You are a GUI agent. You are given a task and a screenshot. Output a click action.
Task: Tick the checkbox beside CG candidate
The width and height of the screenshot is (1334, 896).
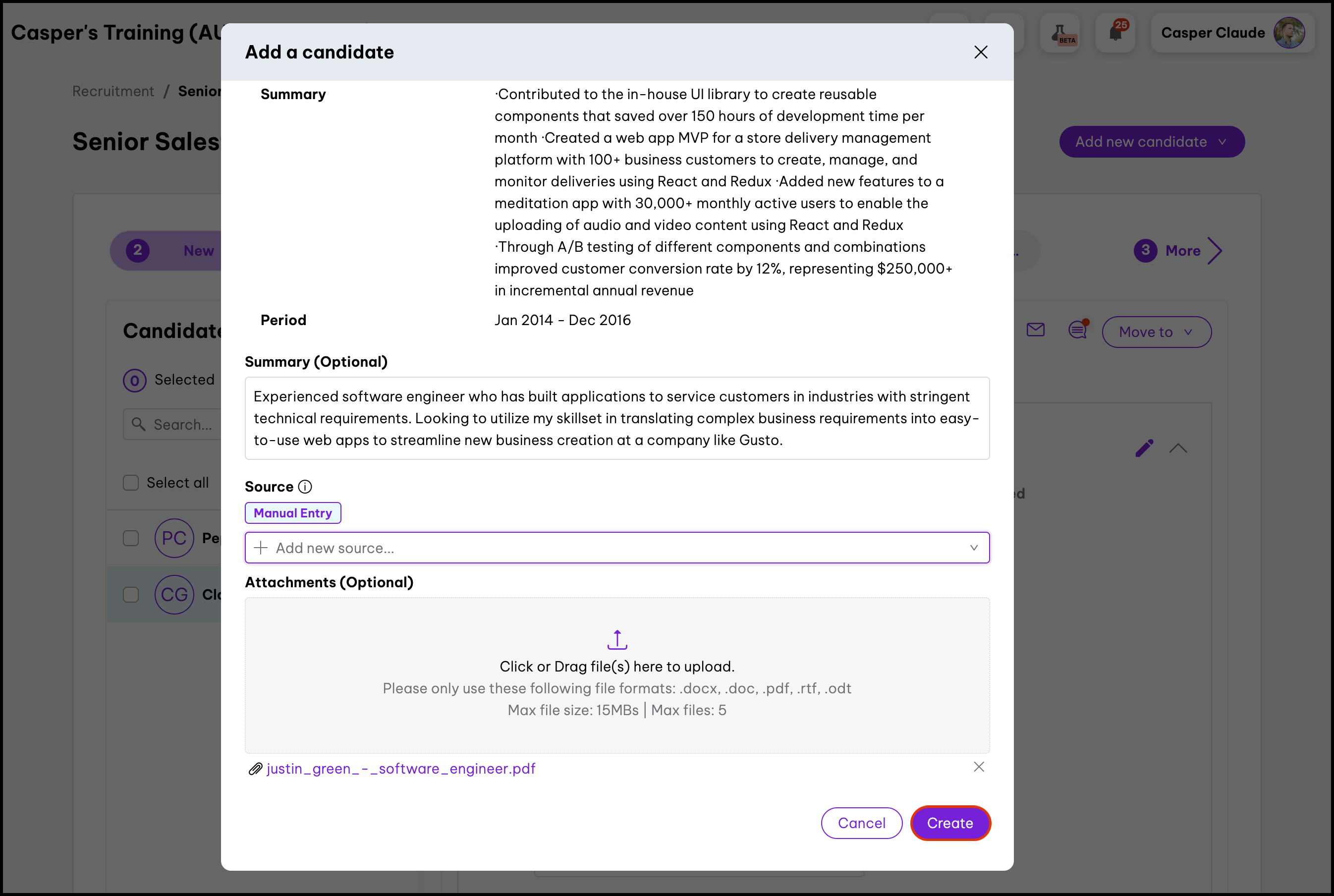point(131,595)
